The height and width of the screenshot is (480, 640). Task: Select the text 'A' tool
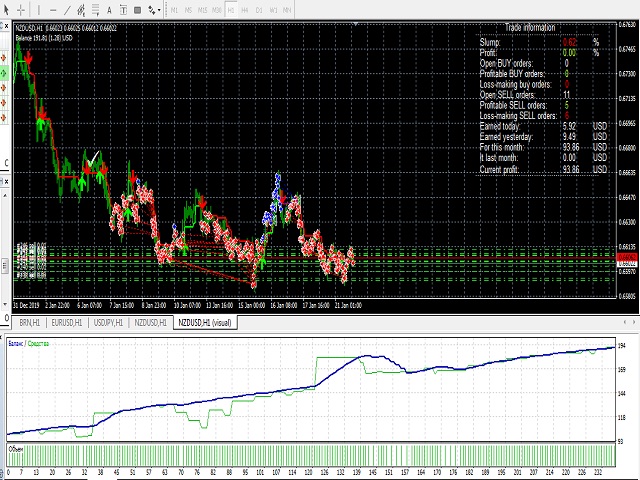coord(109,10)
